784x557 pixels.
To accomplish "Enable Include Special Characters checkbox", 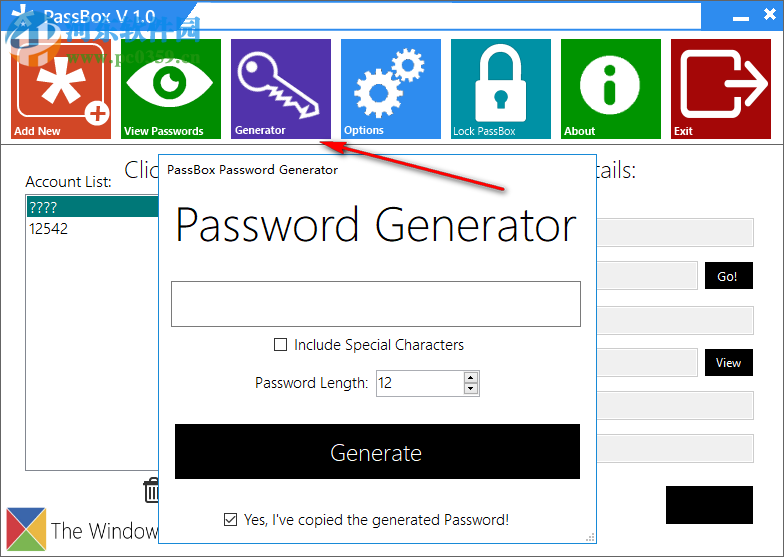I will pyautogui.click(x=281, y=345).
